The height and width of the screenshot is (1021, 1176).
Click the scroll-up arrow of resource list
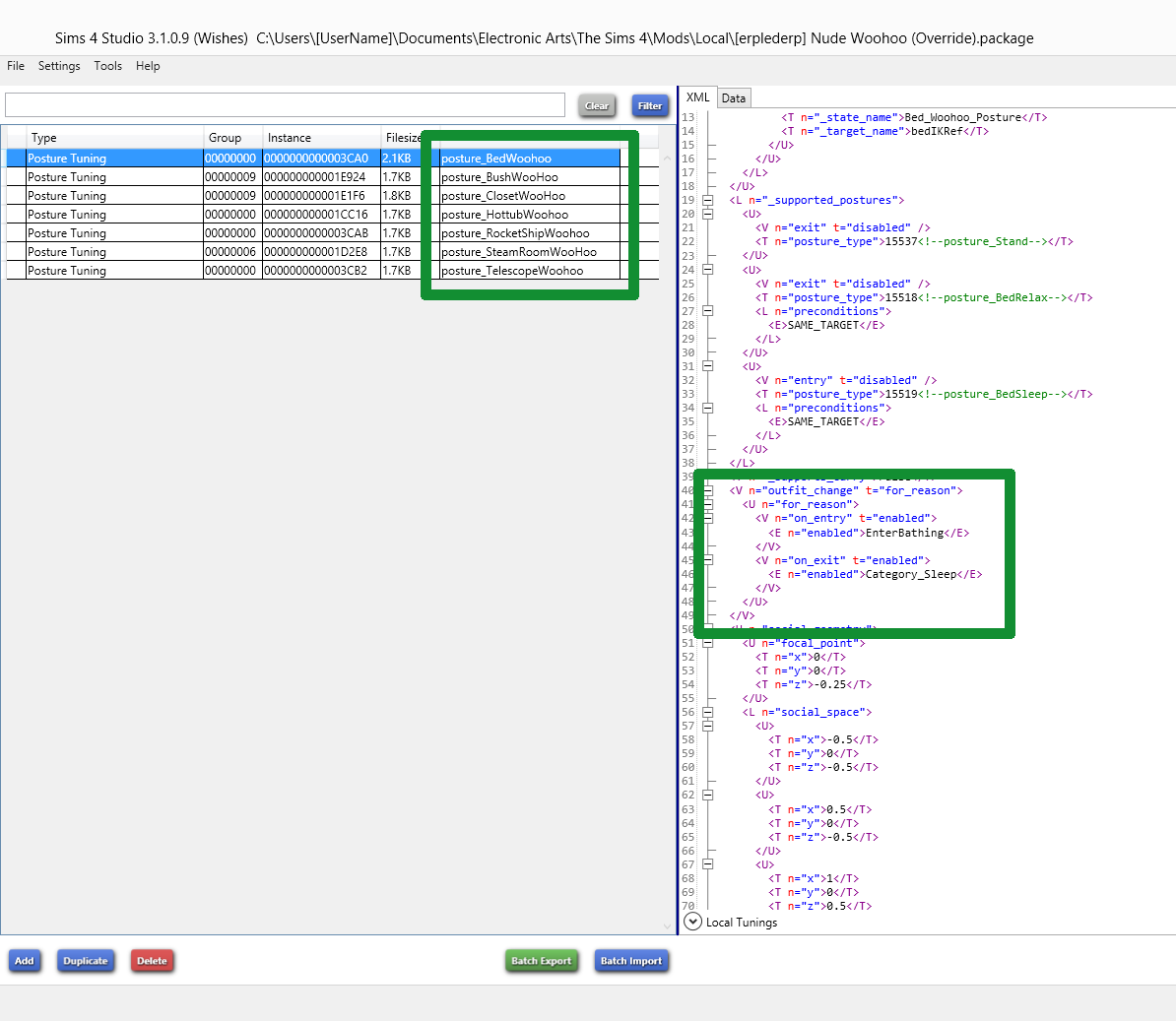click(667, 159)
